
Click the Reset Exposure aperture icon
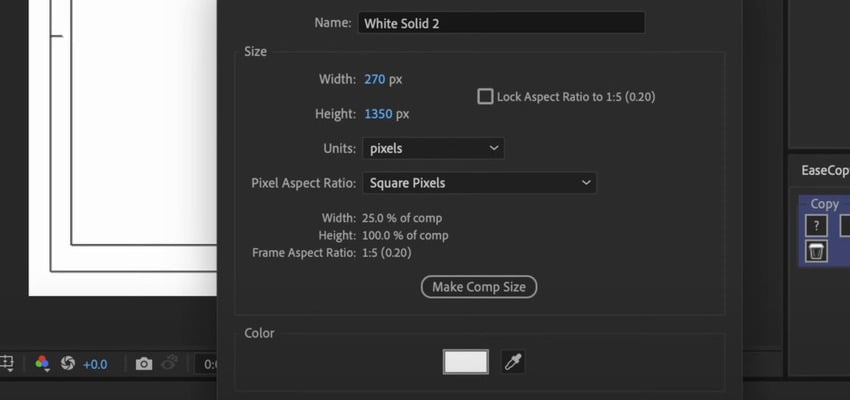click(68, 363)
